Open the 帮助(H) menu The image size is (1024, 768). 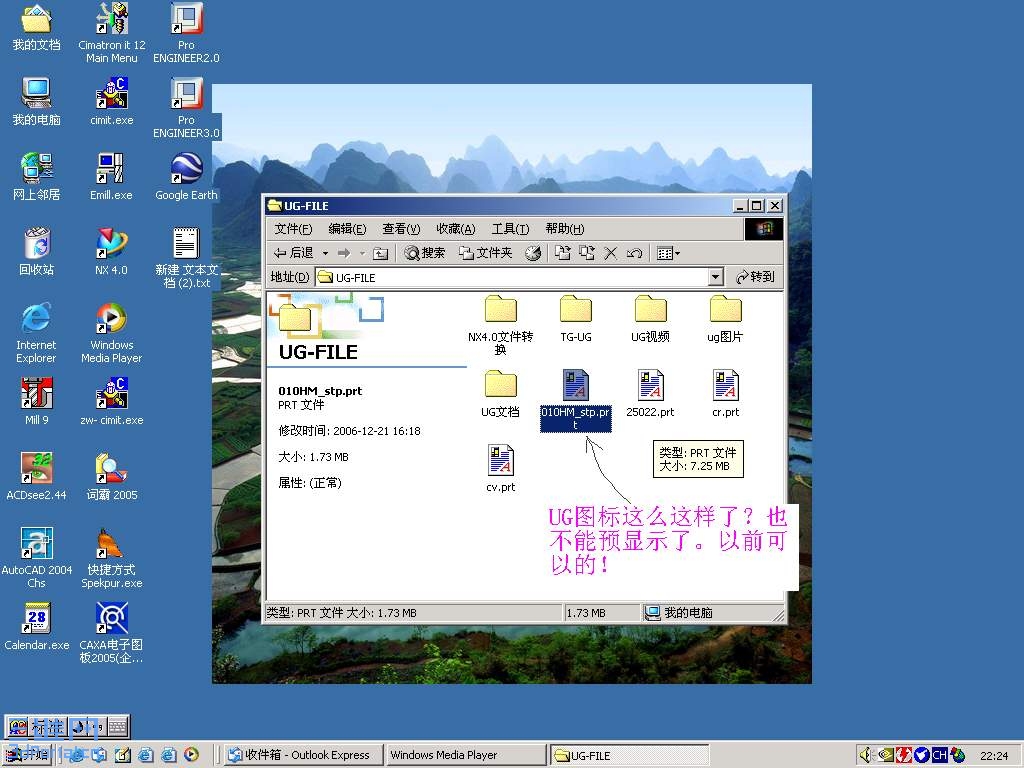565,229
